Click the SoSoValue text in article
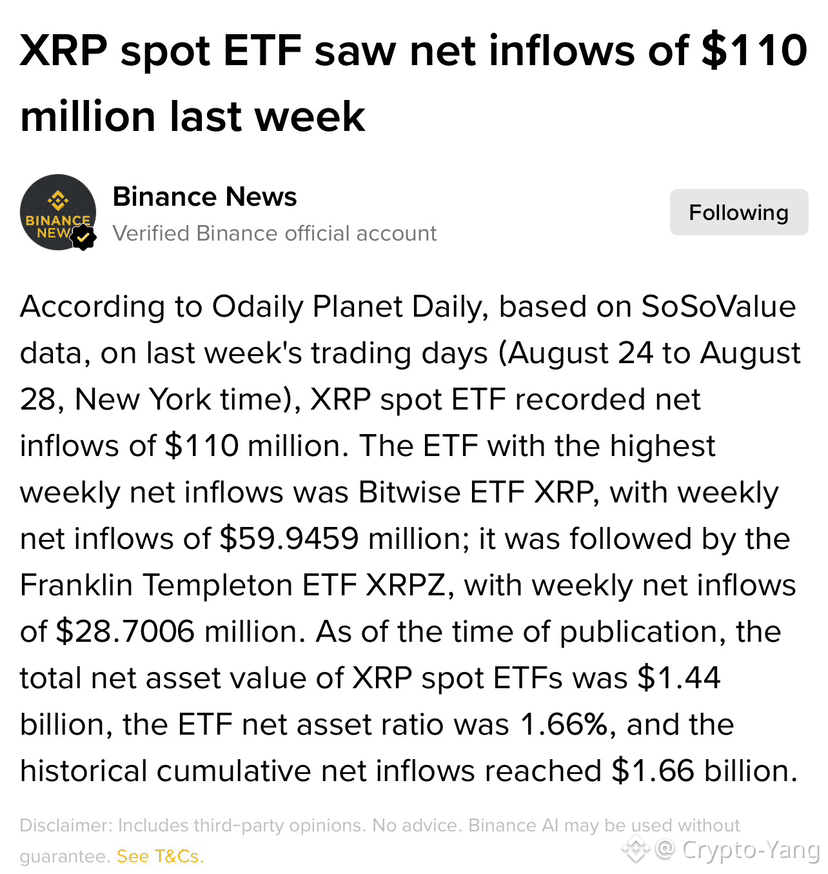The height and width of the screenshot is (874, 828). point(718,307)
